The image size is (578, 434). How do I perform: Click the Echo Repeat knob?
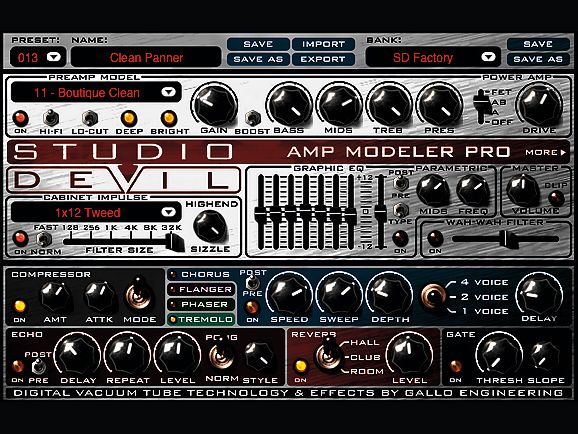click(128, 355)
